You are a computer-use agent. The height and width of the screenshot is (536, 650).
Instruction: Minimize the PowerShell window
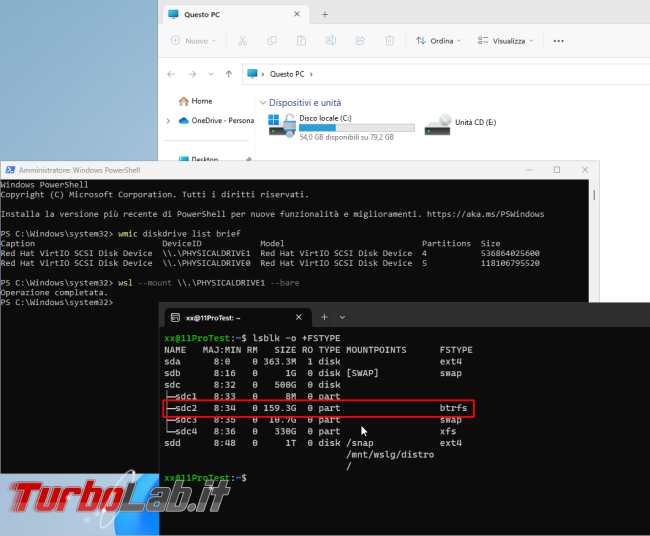(x=529, y=170)
